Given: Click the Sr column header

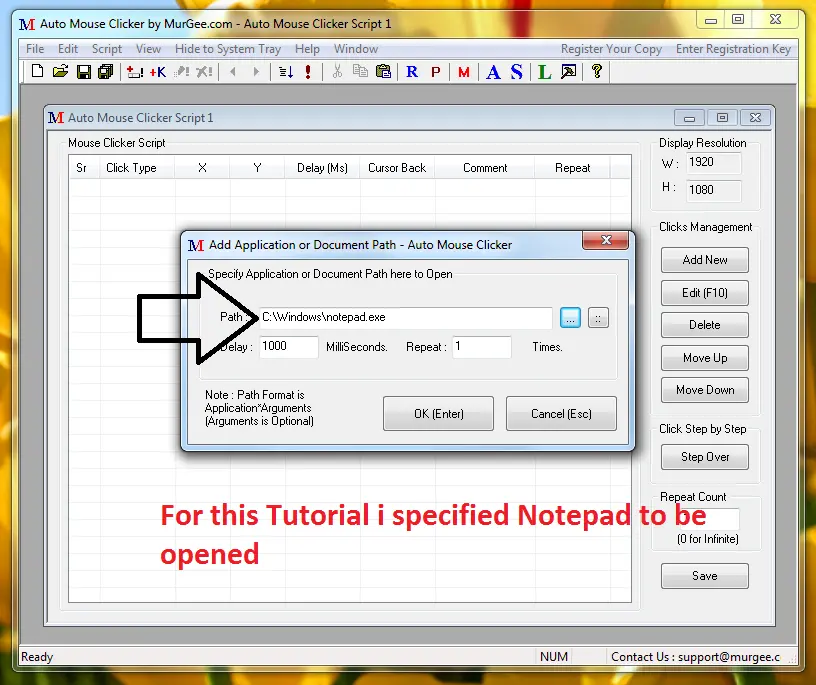Looking at the screenshot, I should tap(84, 168).
